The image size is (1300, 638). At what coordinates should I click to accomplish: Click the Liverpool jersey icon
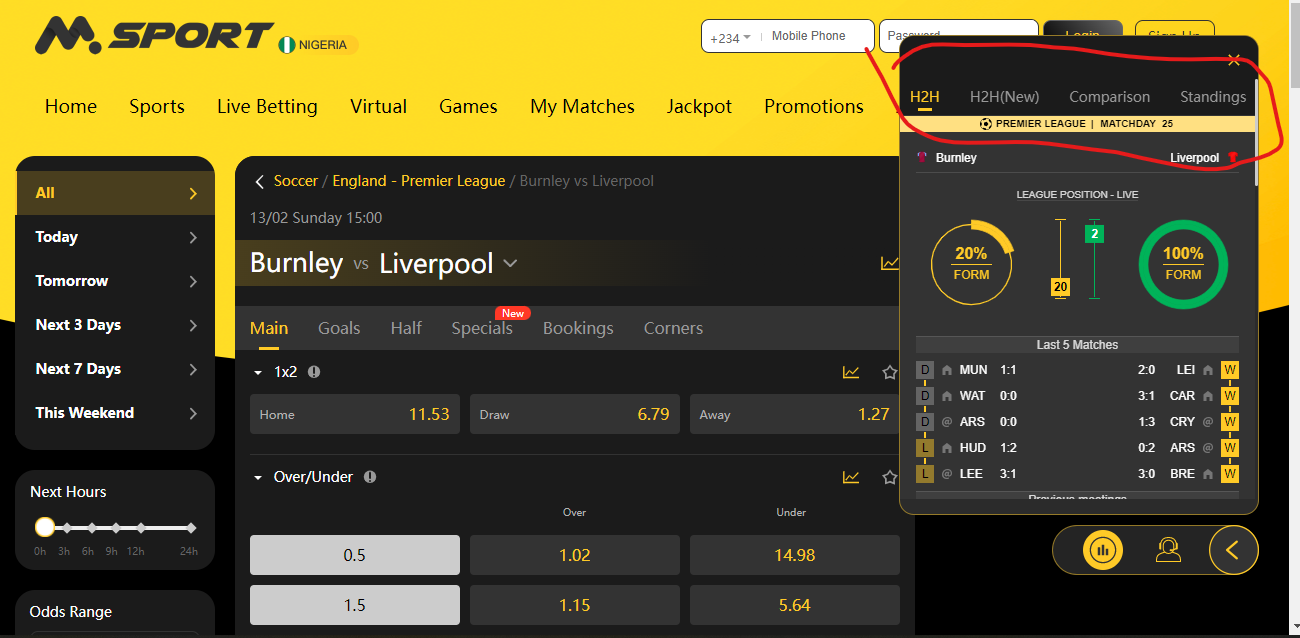(x=1232, y=158)
